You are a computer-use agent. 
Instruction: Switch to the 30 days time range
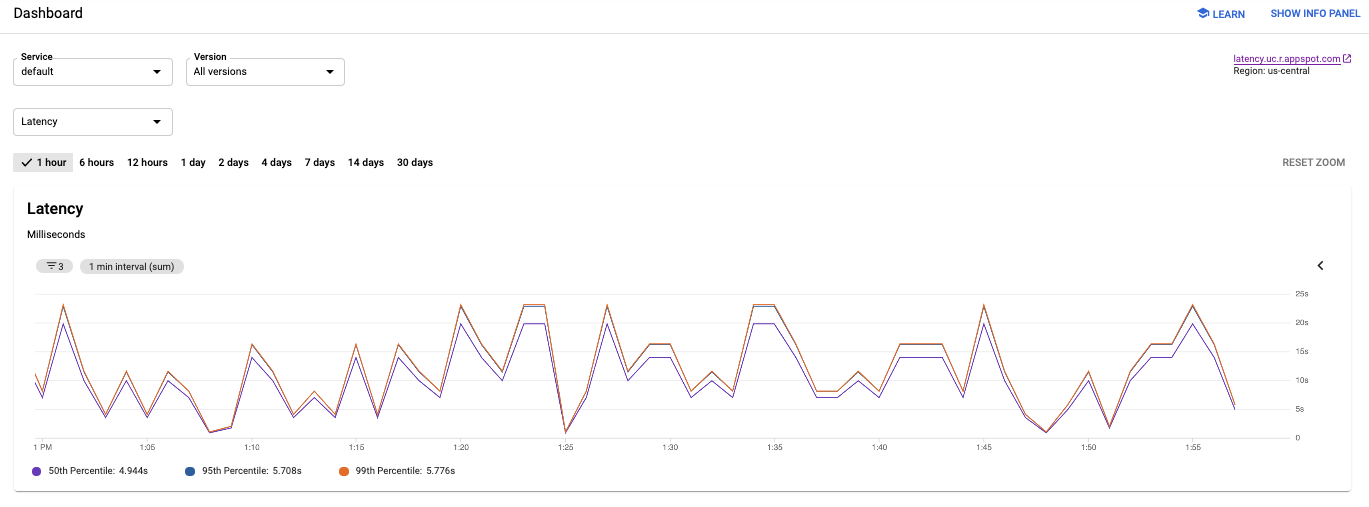415,163
